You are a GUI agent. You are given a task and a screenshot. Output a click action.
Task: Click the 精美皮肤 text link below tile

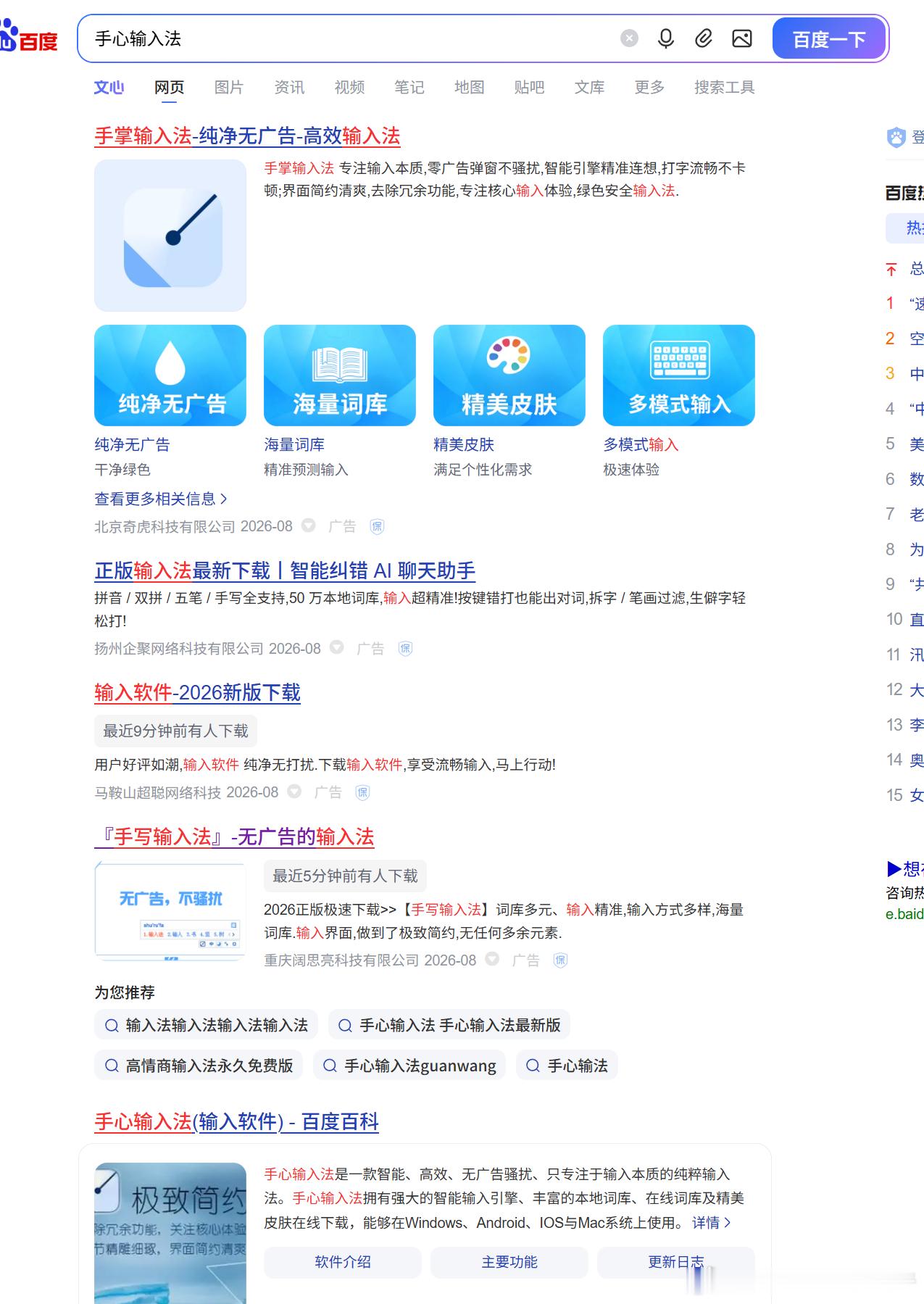[x=464, y=444]
